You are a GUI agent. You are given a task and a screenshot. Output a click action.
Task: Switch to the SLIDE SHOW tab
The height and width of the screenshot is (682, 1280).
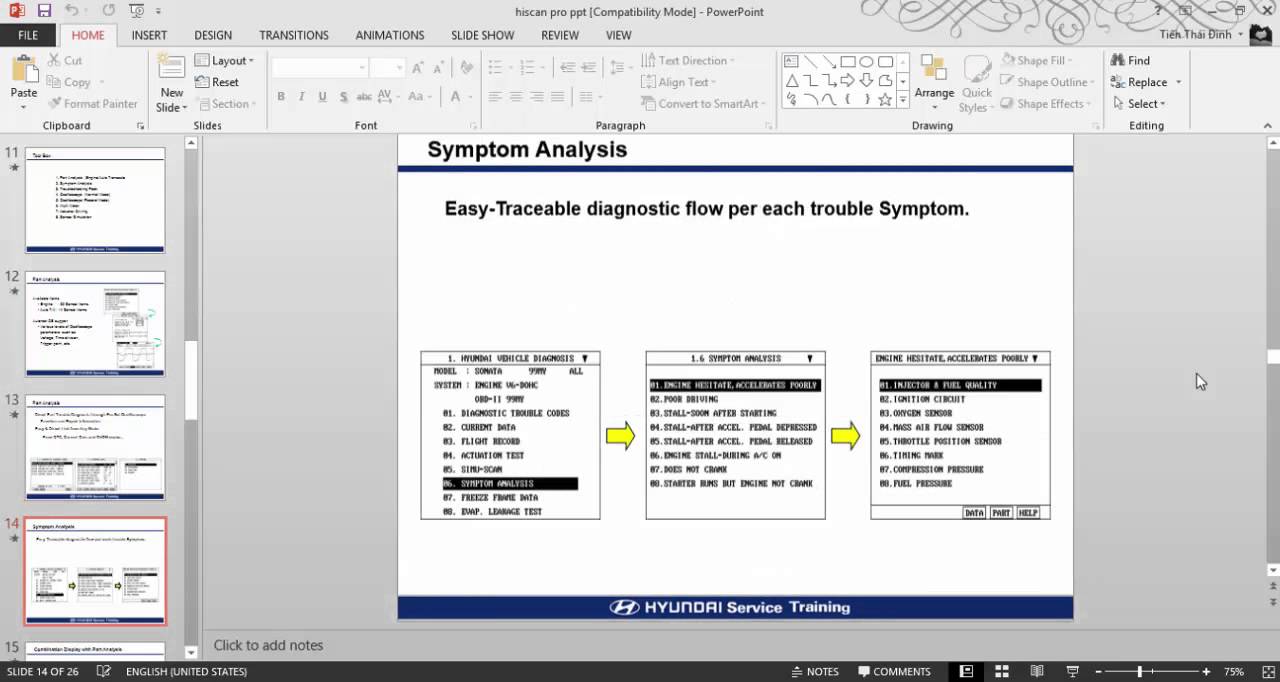[x=482, y=35]
